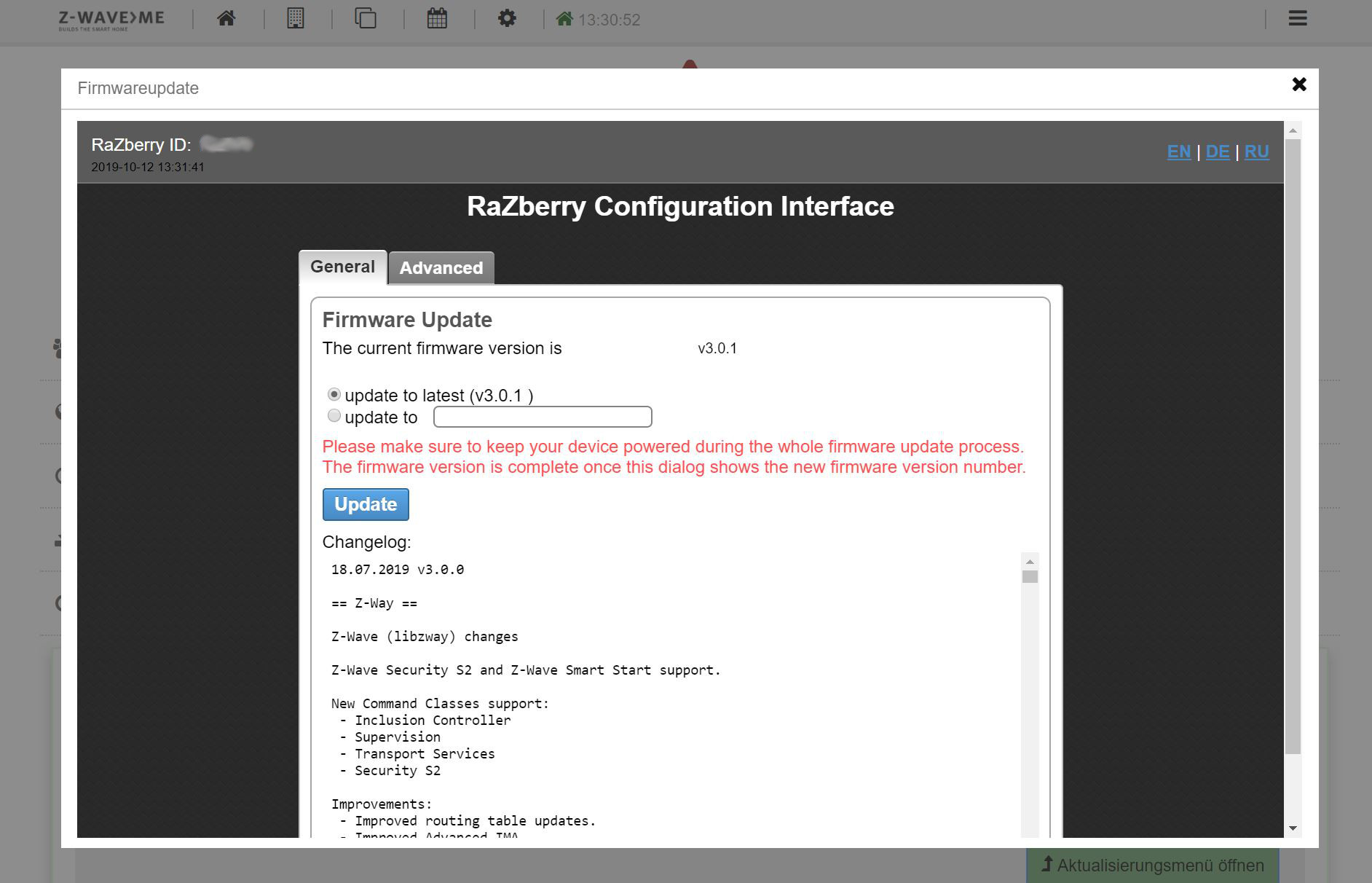1372x883 pixels.
Task: Click the dialog scrollbar down arrow
Action: pos(1293,828)
